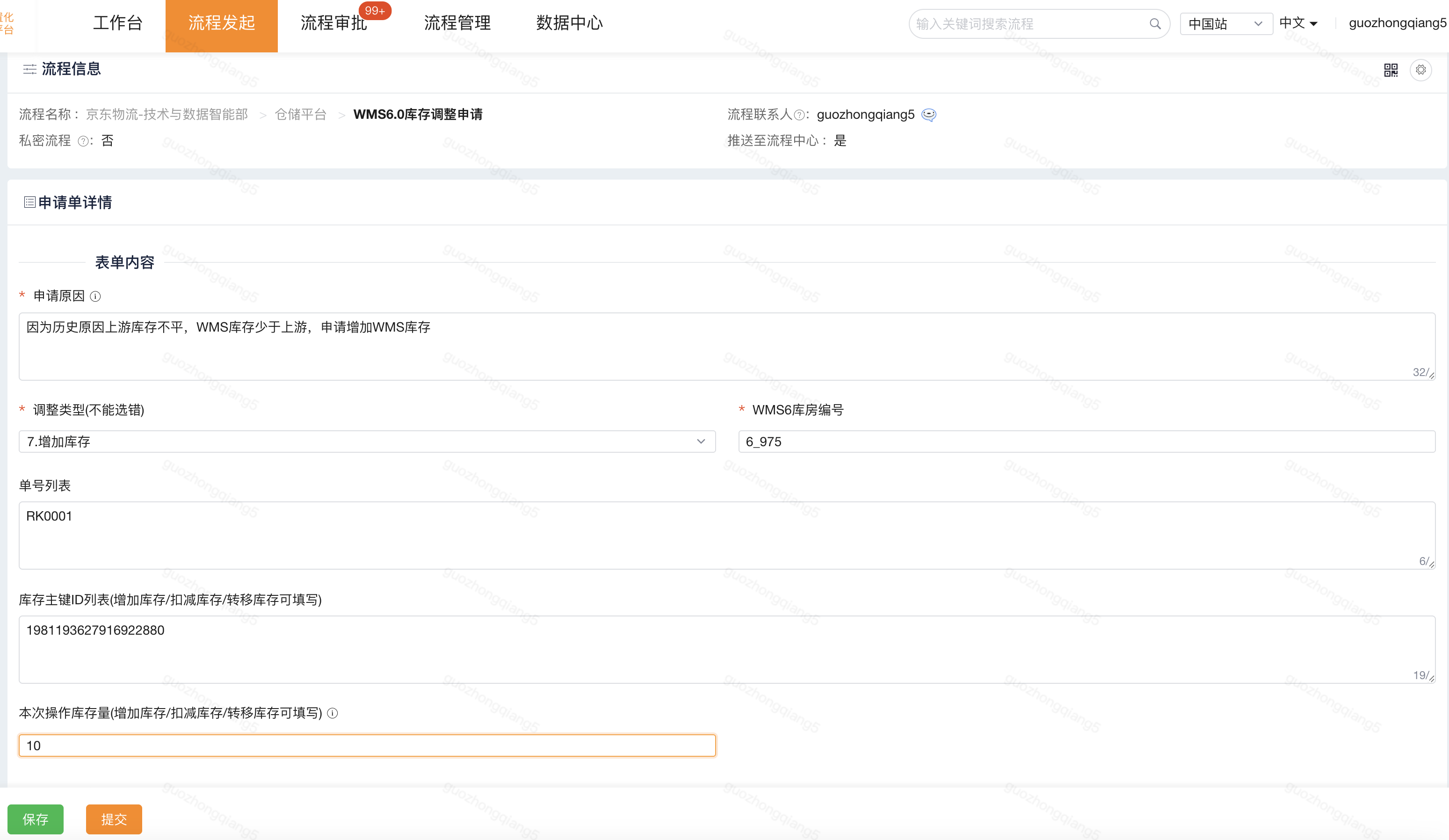This screenshot has width=1449, height=840.
Task: Click chat icon beside guozhongqiang5 contact
Action: coord(928,115)
